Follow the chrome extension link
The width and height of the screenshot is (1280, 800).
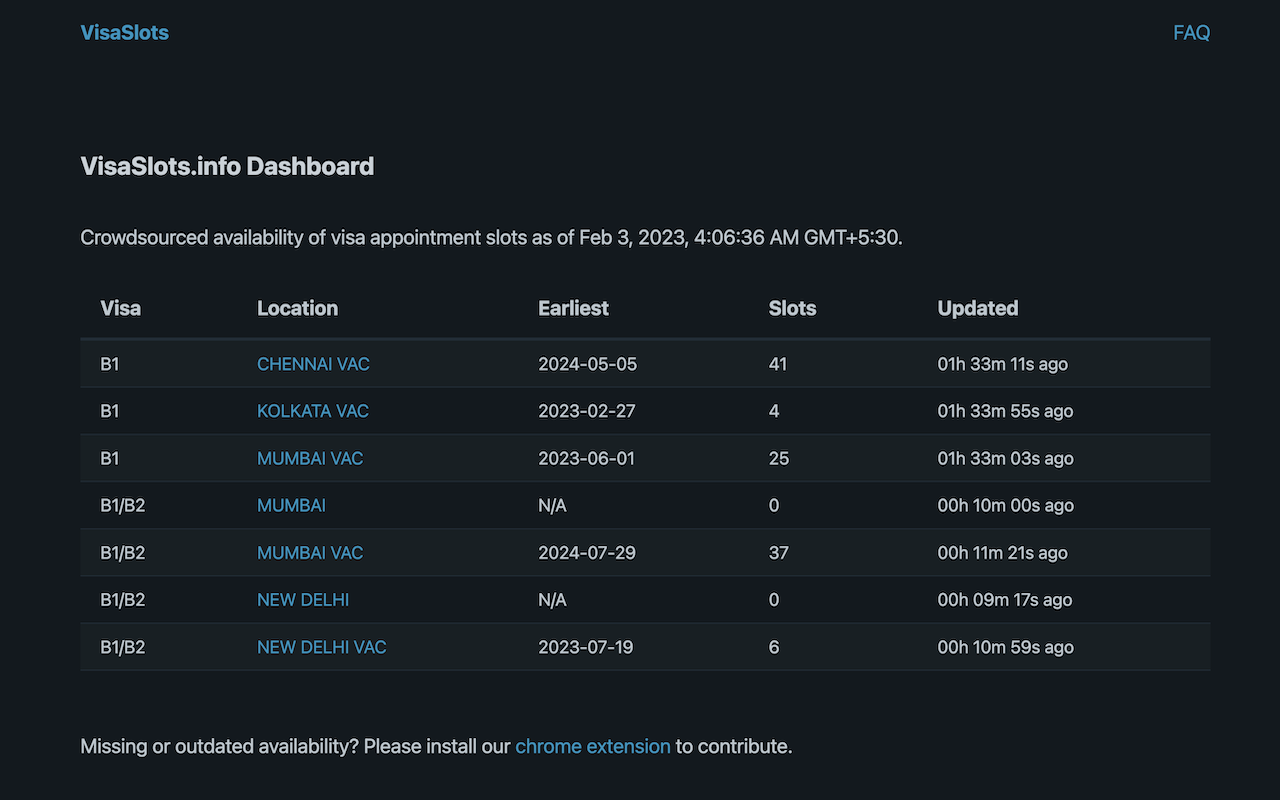tap(593, 746)
